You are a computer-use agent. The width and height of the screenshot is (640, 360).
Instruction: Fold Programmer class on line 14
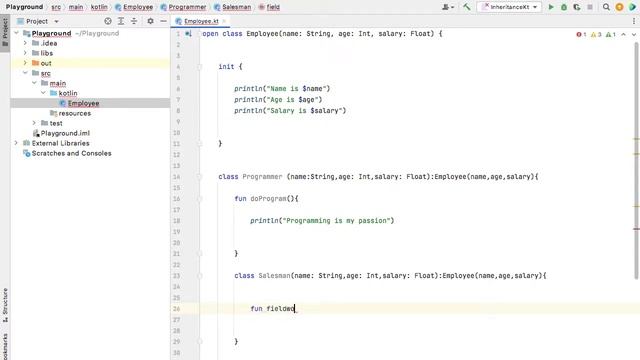click(x=200, y=177)
